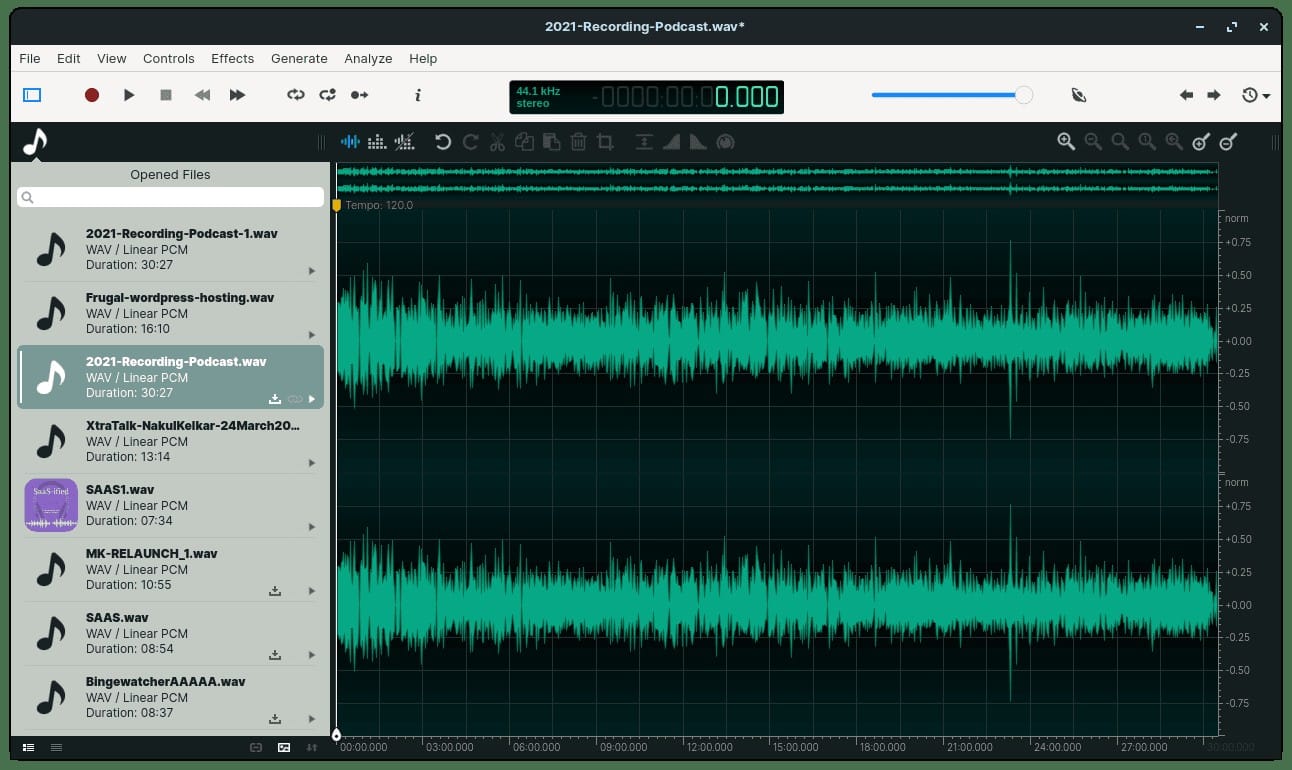
Task: Select XtraTalk-NakulKelkar file in list
Action: (170, 441)
